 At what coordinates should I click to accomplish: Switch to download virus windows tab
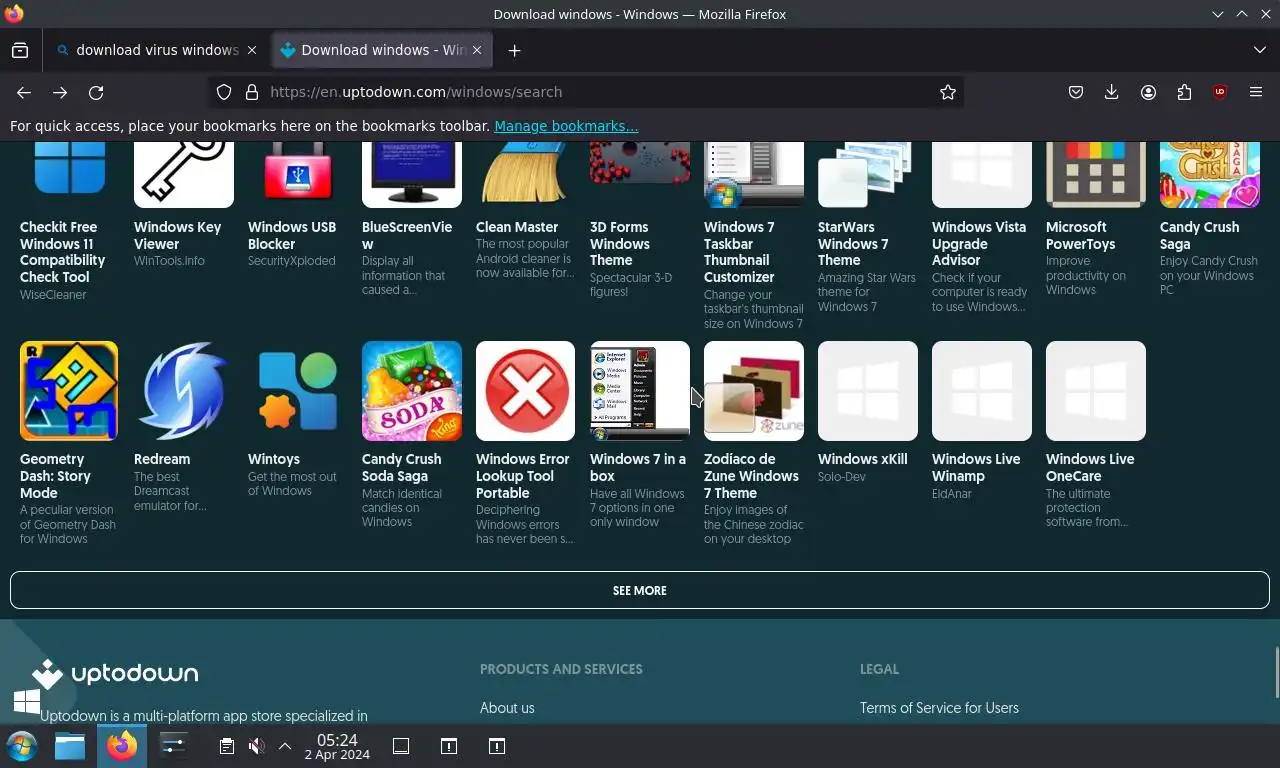pos(157,50)
